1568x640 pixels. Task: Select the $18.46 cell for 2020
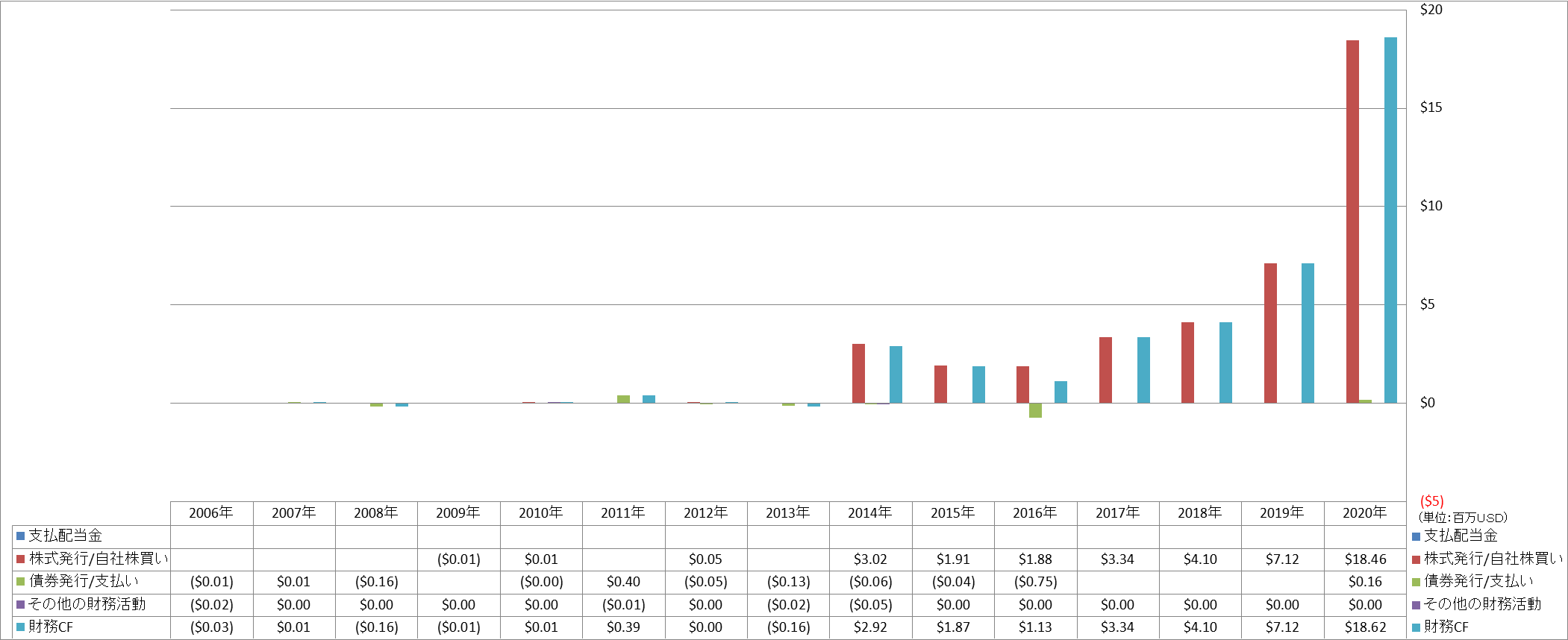point(1365,559)
